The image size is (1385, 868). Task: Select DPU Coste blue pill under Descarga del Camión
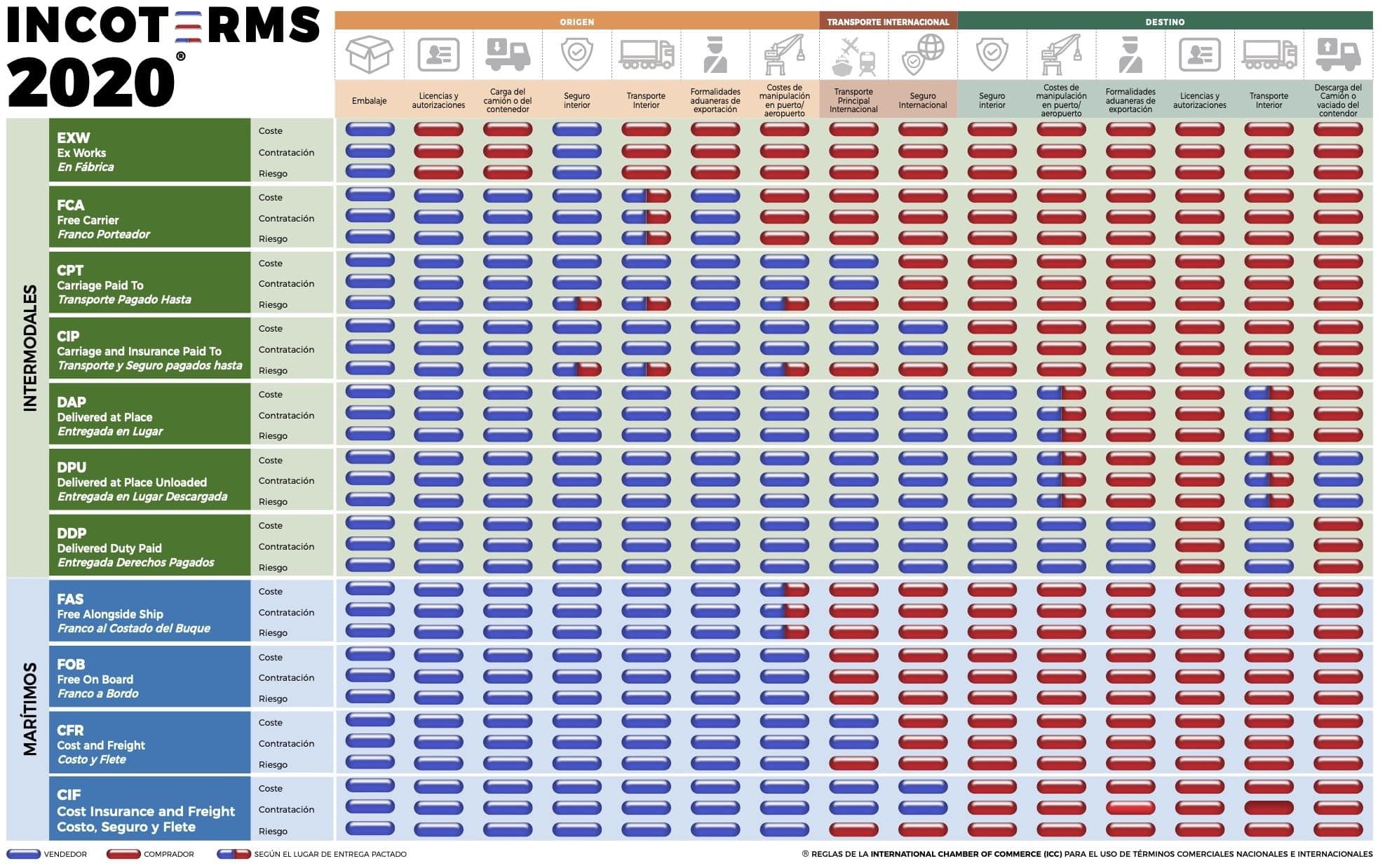coord(1338,459)
